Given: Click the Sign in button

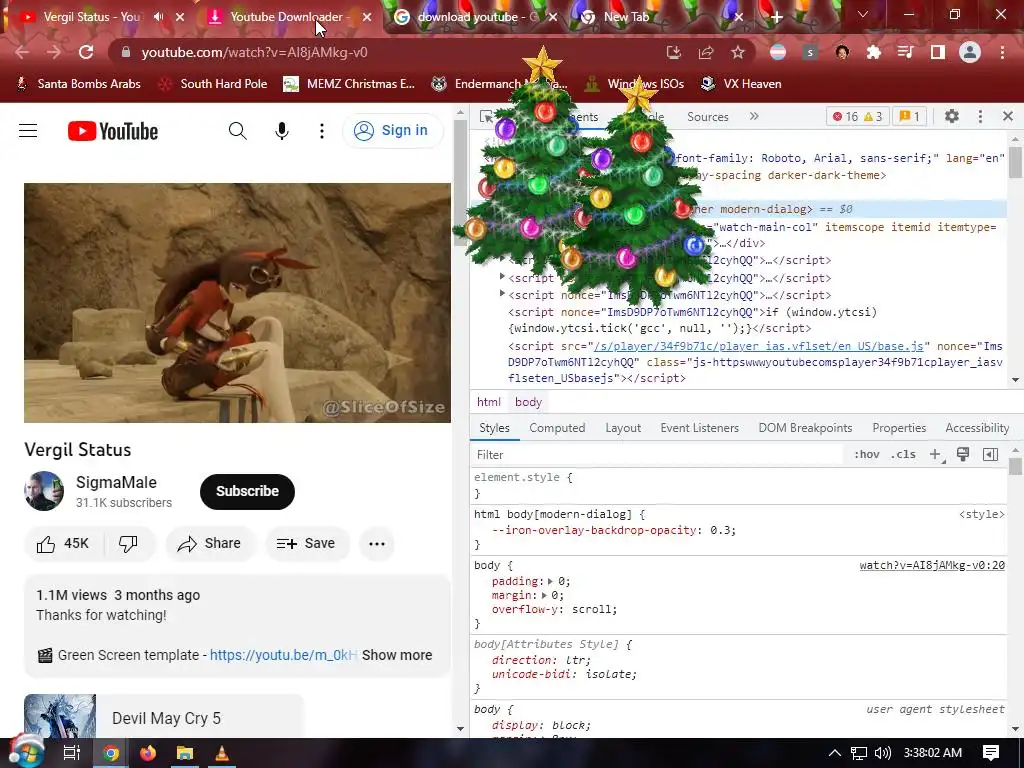Looking at the screenshot, I should coord(392,131).
